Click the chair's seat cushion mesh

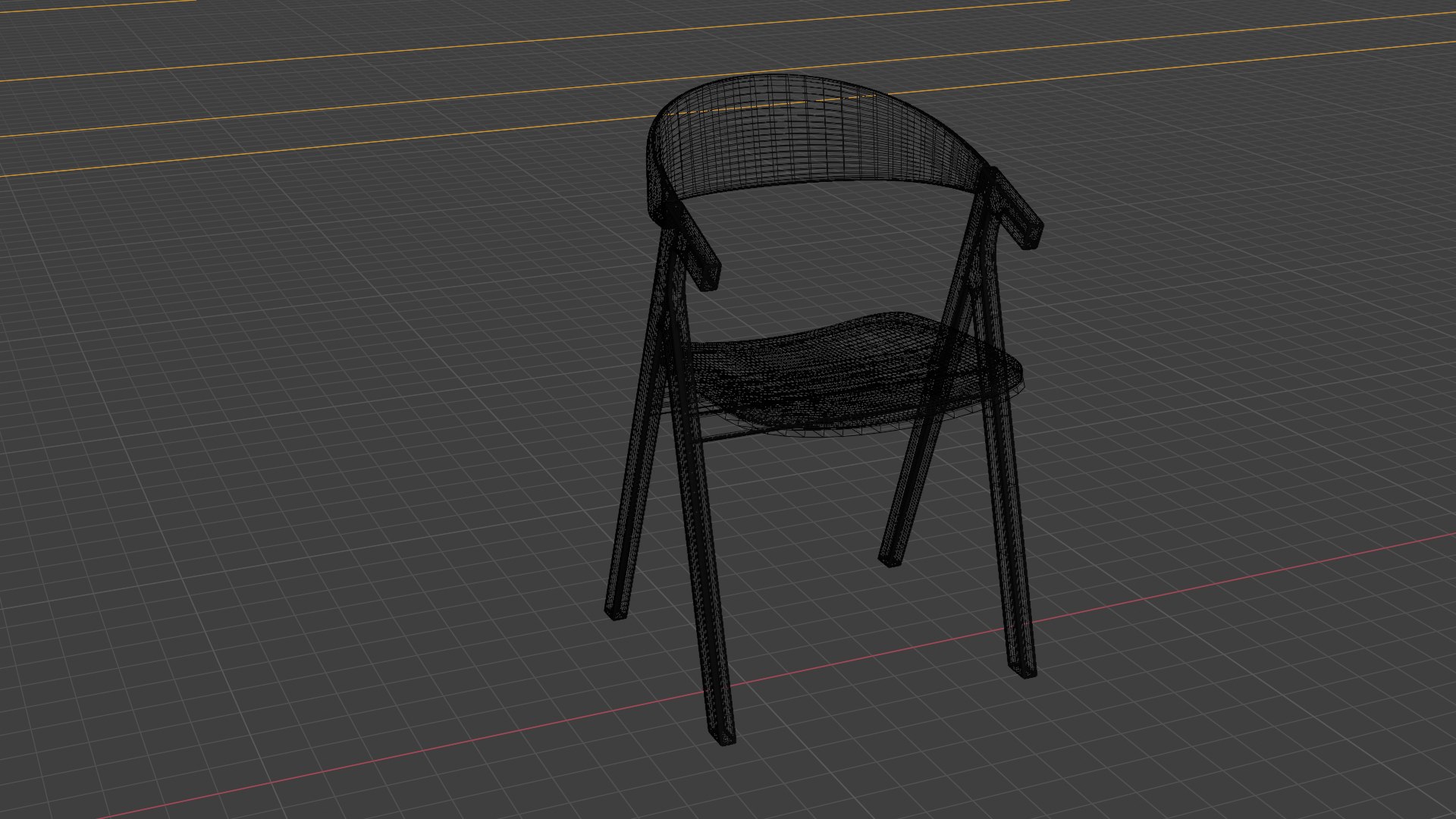coord(853,373)
